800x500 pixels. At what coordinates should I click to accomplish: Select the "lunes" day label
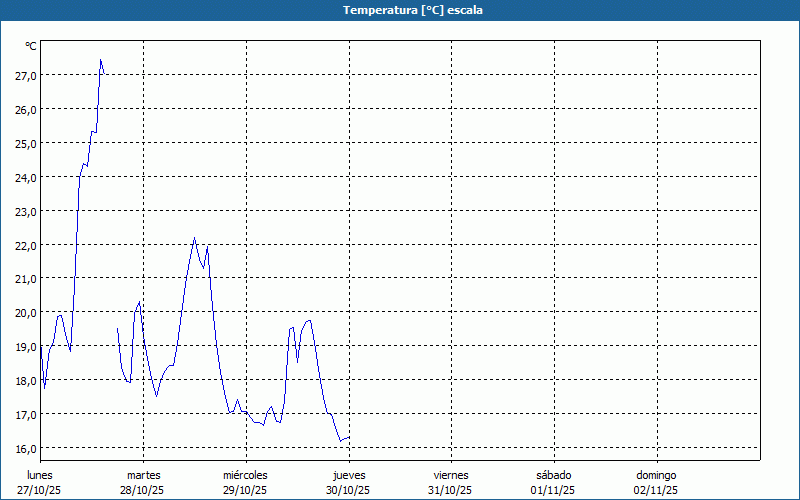pyautogui.click(x=40, y=475)
